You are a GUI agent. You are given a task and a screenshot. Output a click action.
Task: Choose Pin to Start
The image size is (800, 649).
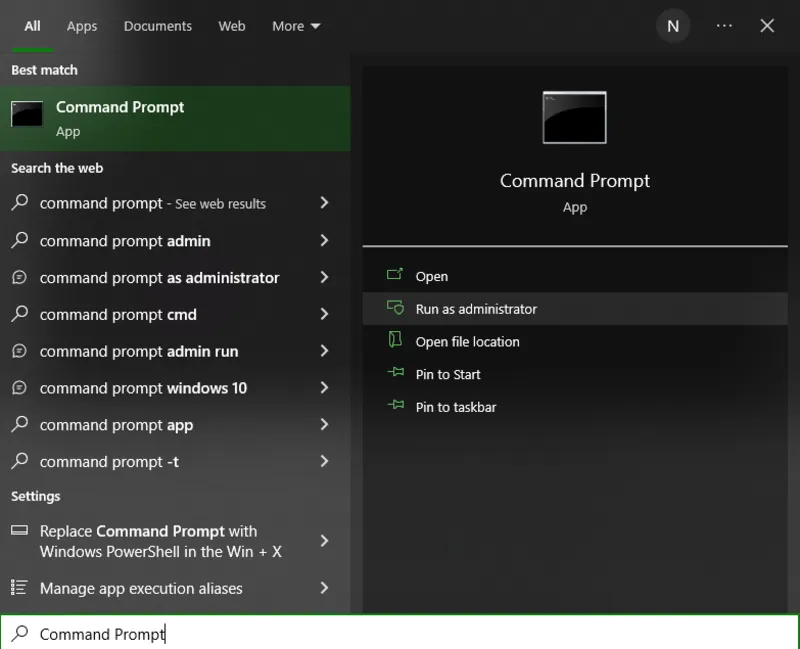575,374
